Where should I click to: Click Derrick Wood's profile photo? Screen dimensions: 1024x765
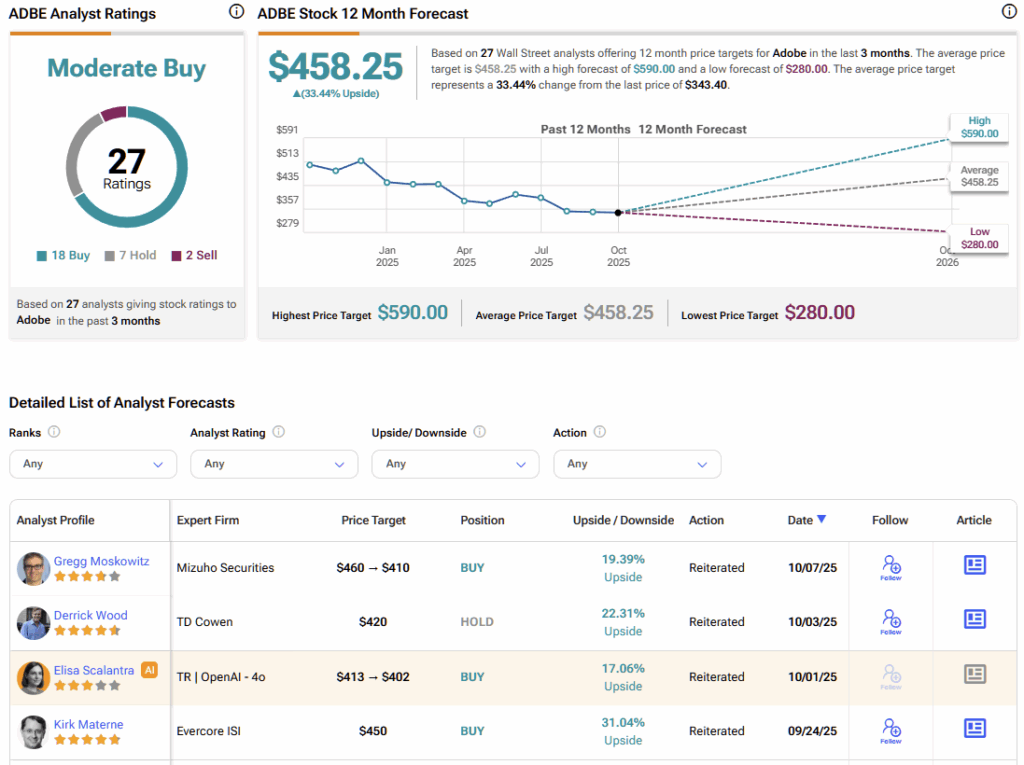pyautogui.click(x=33, y=622)
